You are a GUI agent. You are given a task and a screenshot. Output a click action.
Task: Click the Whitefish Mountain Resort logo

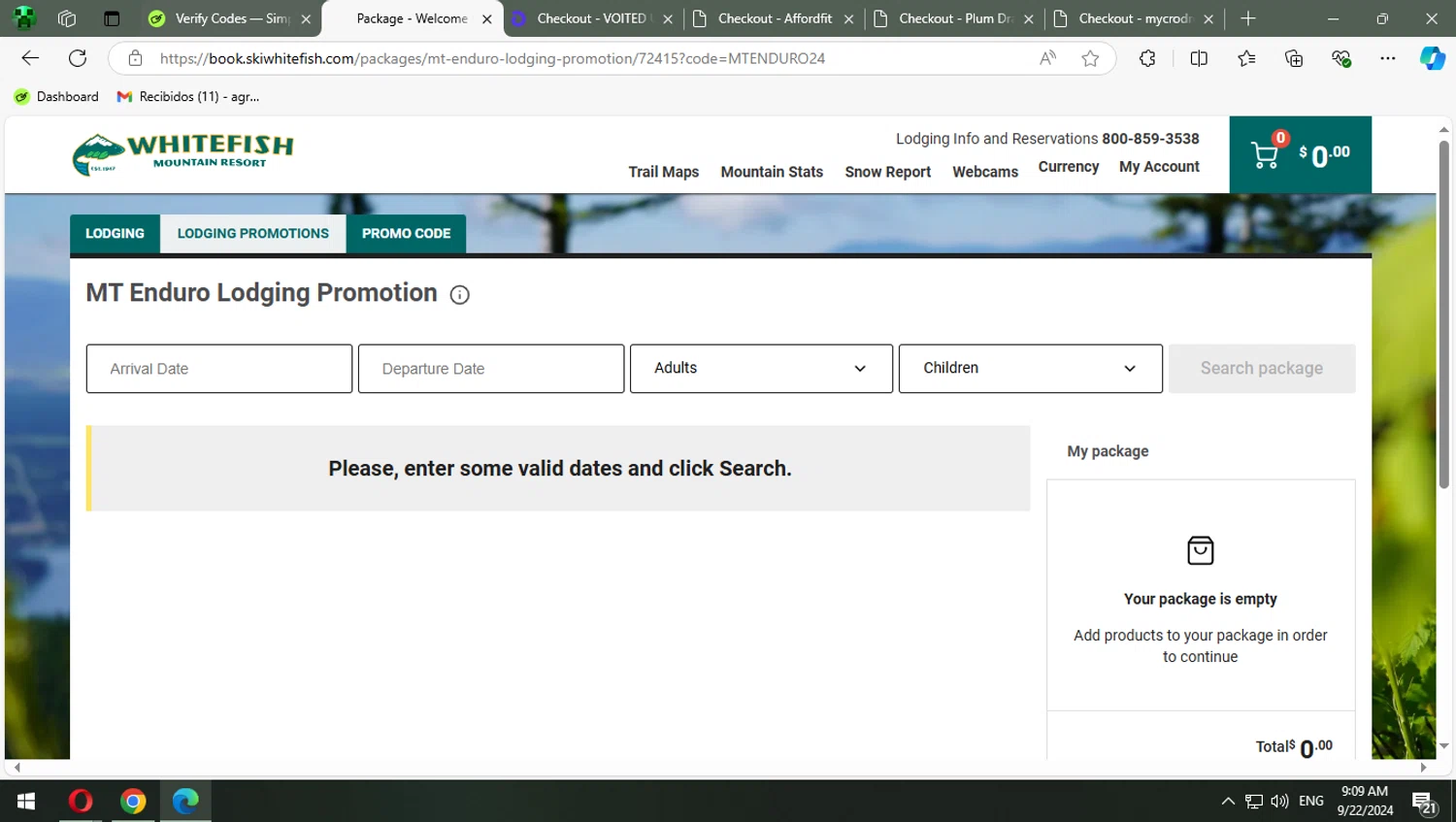(x=182, y=154)
